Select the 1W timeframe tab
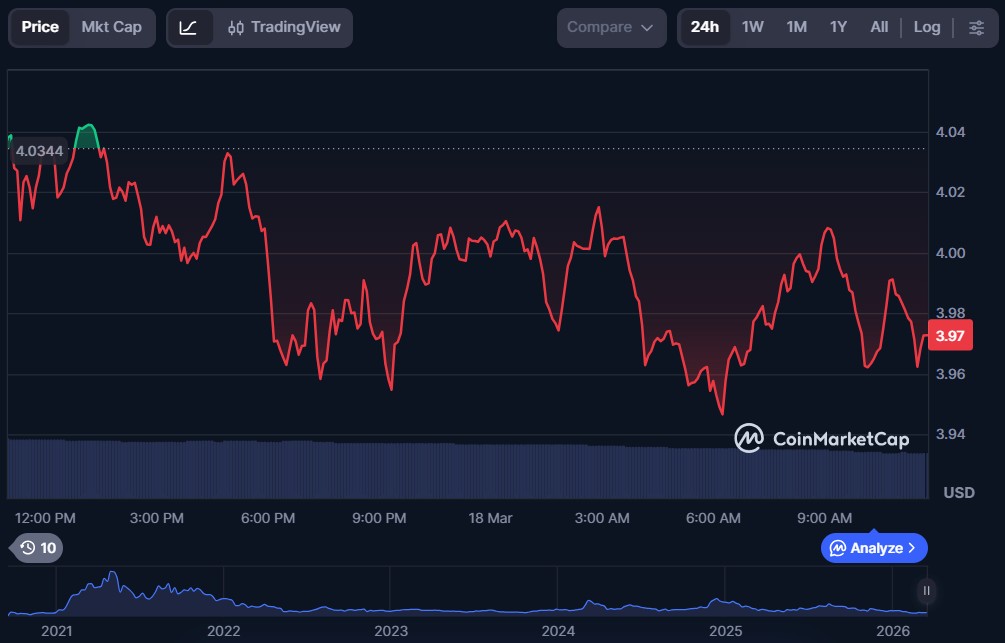 coord(753,27)
